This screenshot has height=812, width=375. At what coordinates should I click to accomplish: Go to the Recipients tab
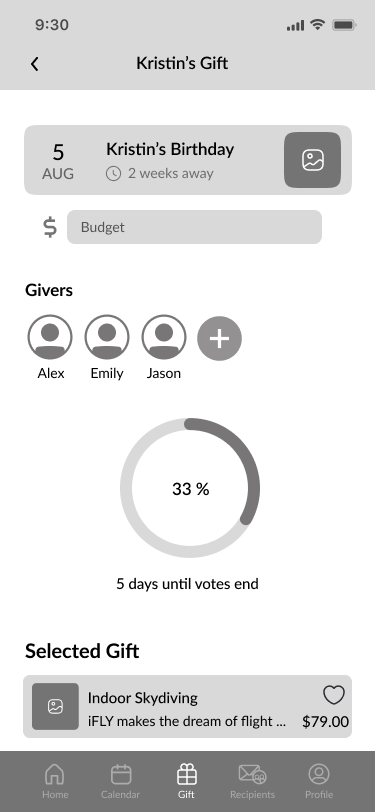(x=253, y=782)
